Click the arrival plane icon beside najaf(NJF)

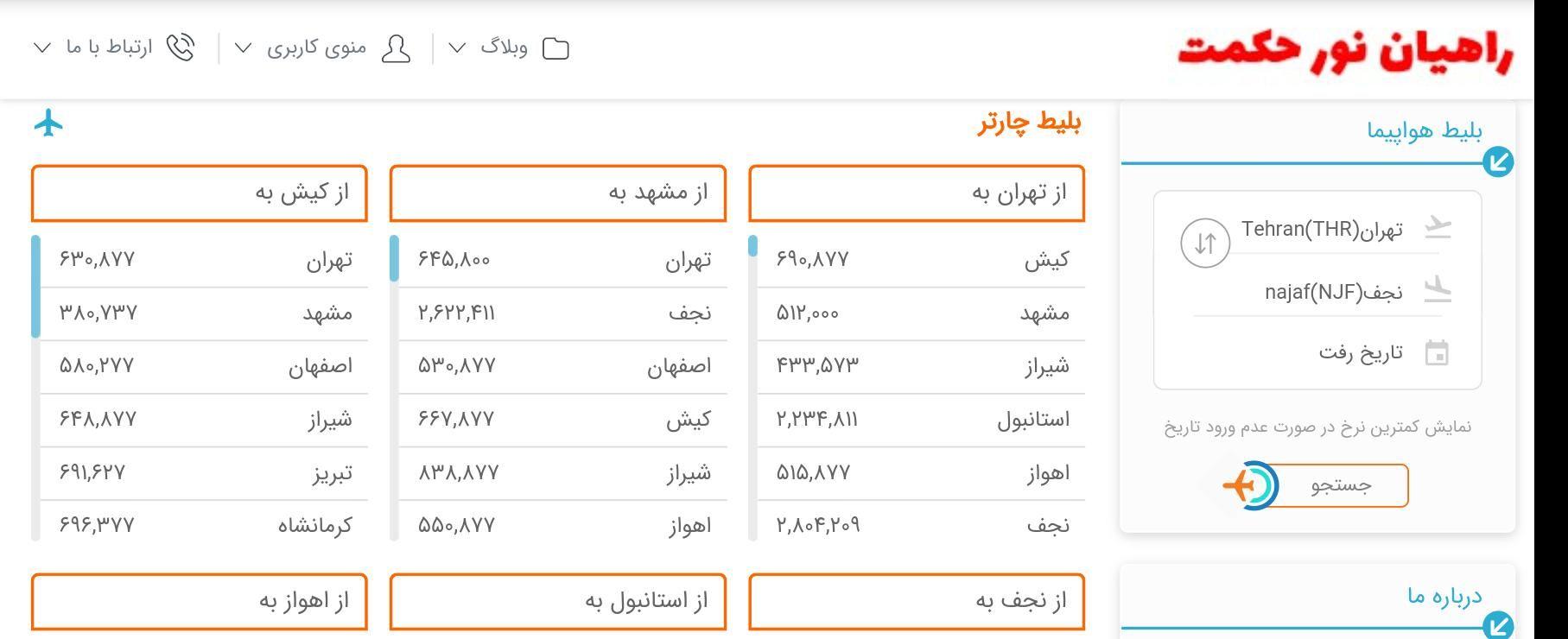click(x=1438, y=290)
